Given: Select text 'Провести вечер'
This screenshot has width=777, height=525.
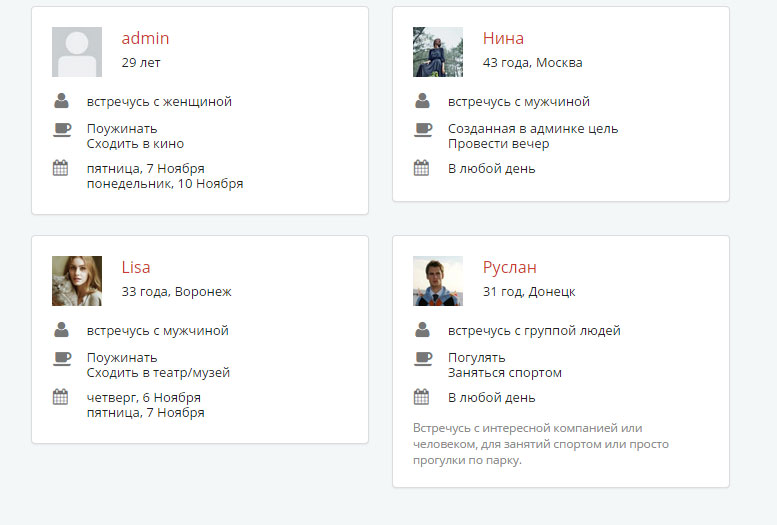Looking at the screenshot, I should pyautogui.click(x=499, y=144).
